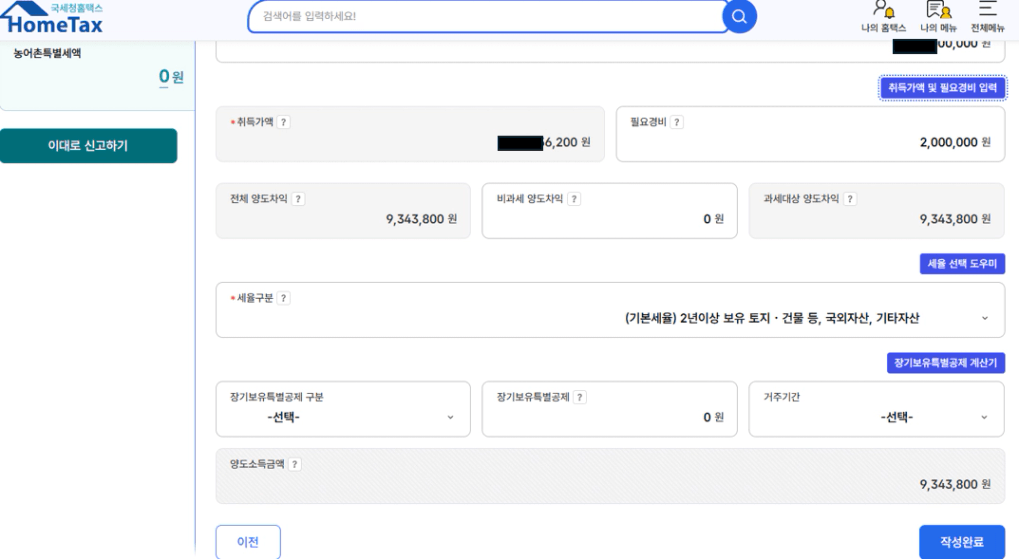The width and height of the screenshot is (1019, 559).
Task: Show help for 전체 양도차익
Action: tap(298, 199)
